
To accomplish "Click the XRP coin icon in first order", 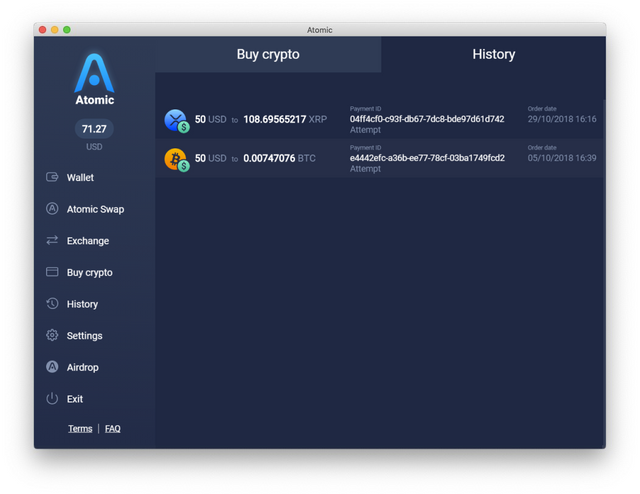I will pyautogui.click(x=177, y=120).
